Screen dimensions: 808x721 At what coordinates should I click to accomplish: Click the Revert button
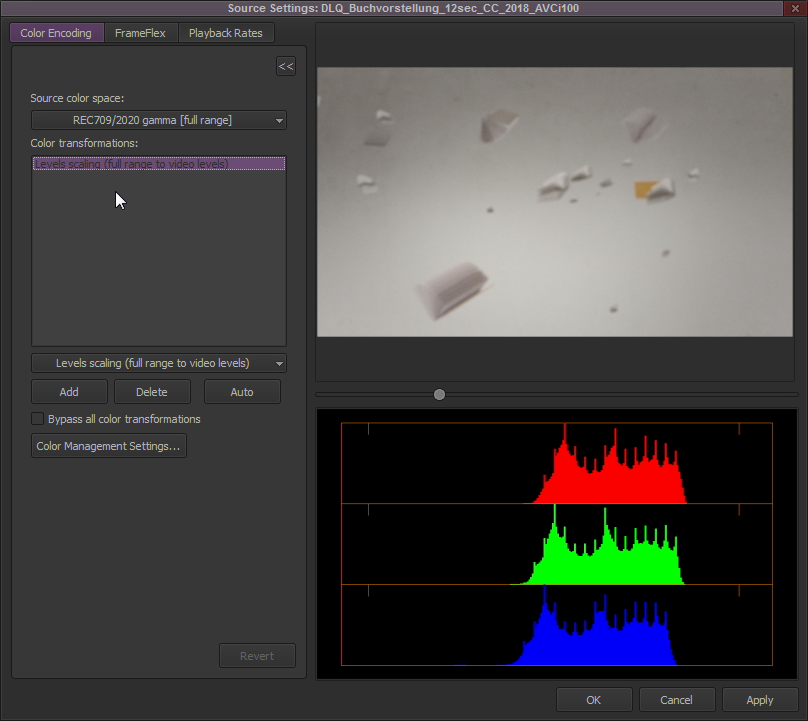click(x=257, y=655)
